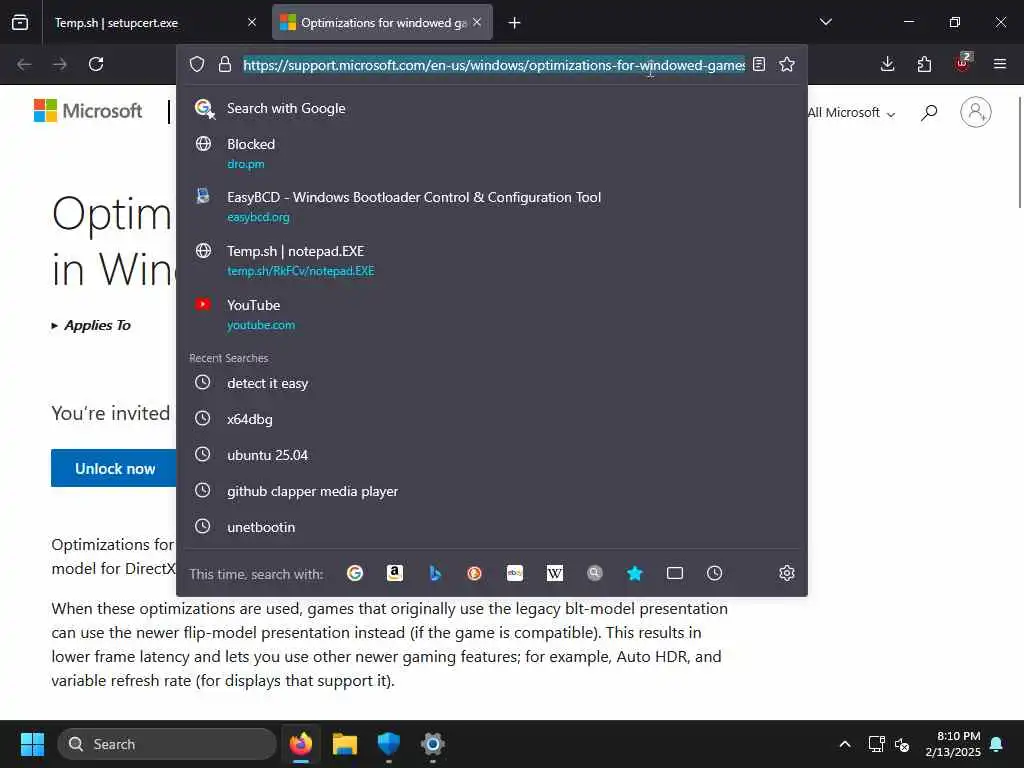Viewport: 1024px width, 768px height.
Task: Pick recent search 'detect it easy'
Action: (x=492, y=383)
